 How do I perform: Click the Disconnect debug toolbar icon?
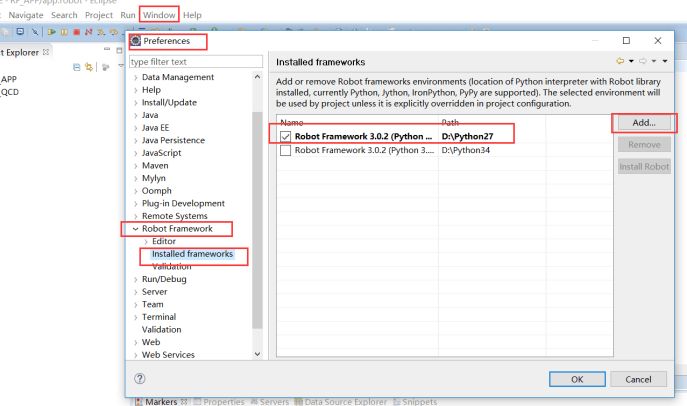[x=89, y=32]
